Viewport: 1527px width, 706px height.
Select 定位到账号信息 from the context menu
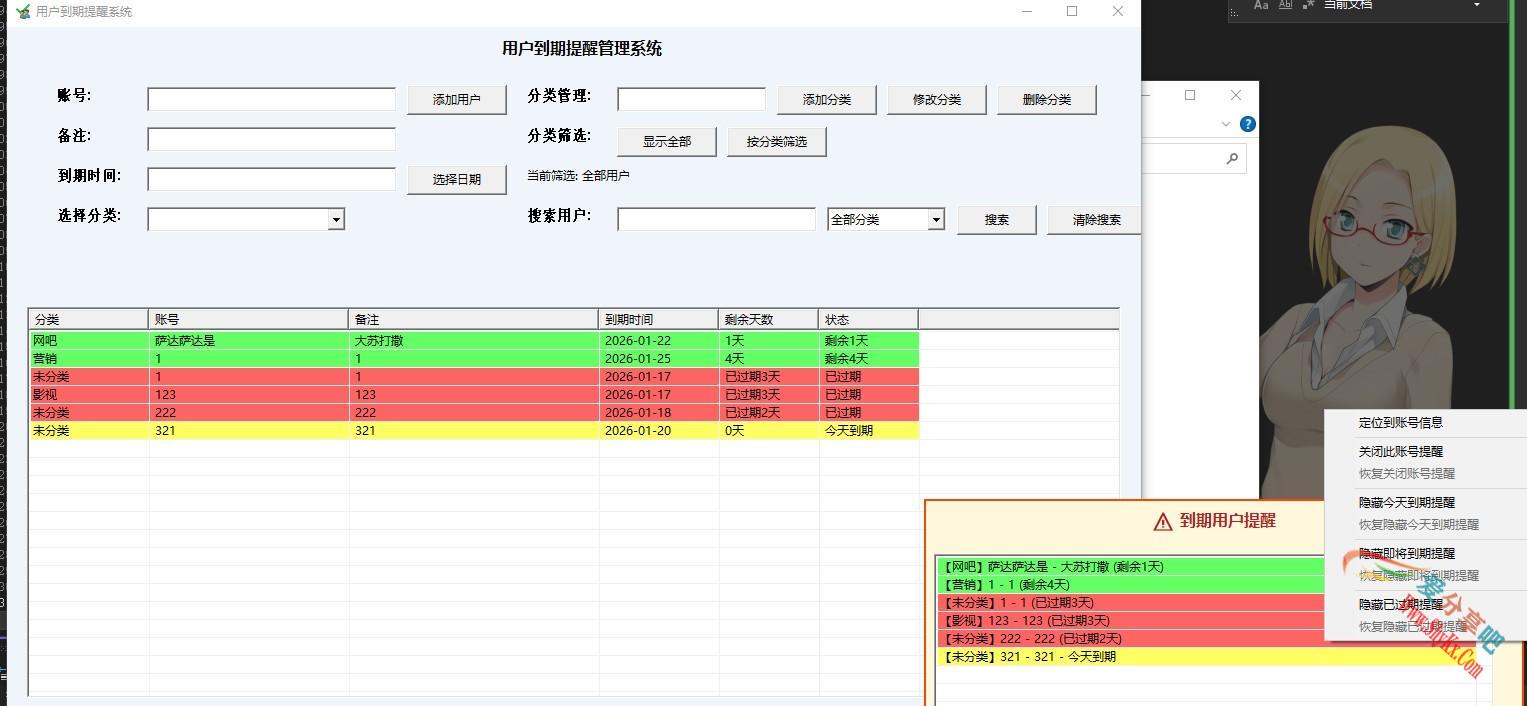[1401, 422]
